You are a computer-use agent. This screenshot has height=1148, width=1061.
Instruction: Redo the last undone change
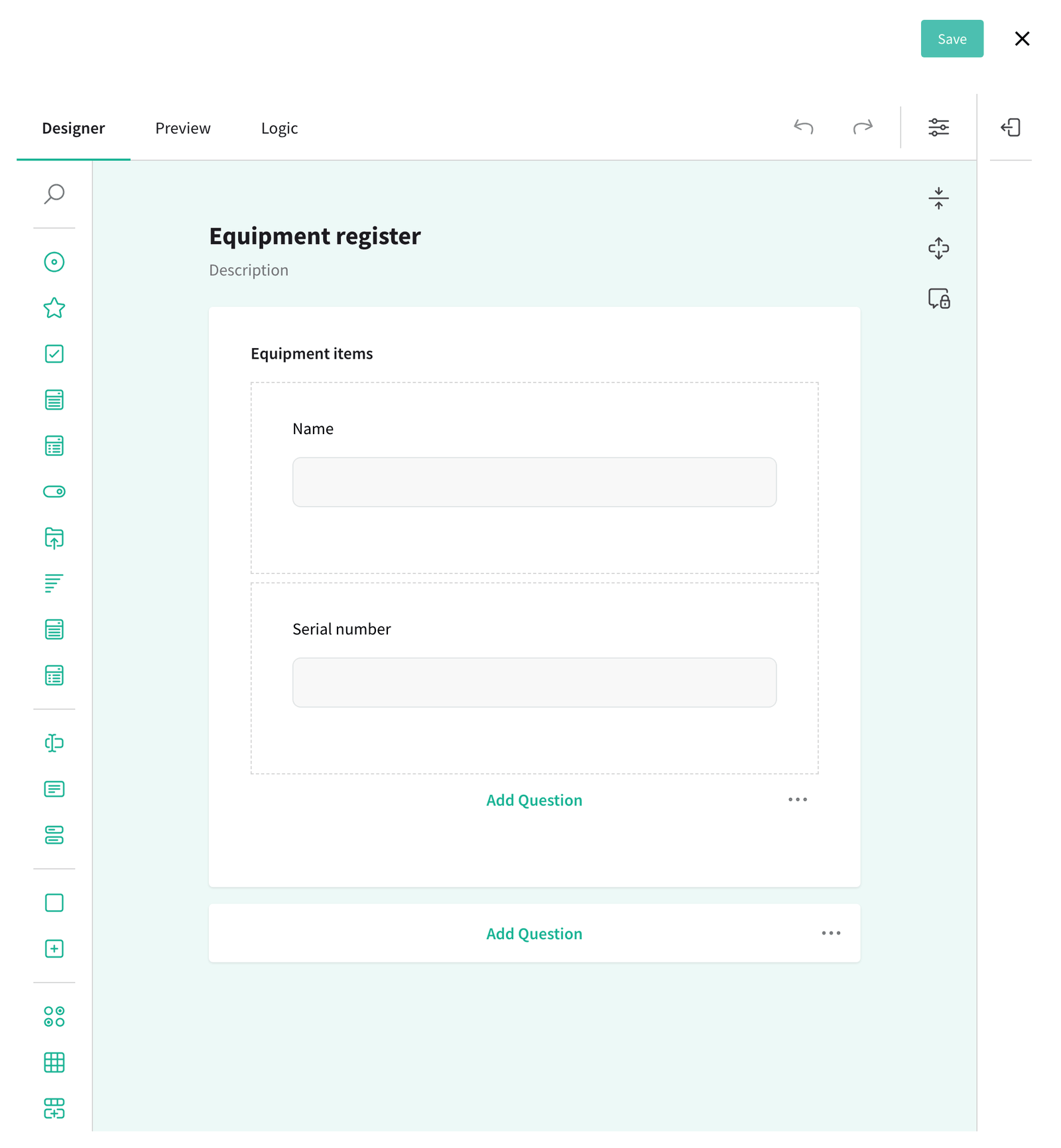[863, 127]
